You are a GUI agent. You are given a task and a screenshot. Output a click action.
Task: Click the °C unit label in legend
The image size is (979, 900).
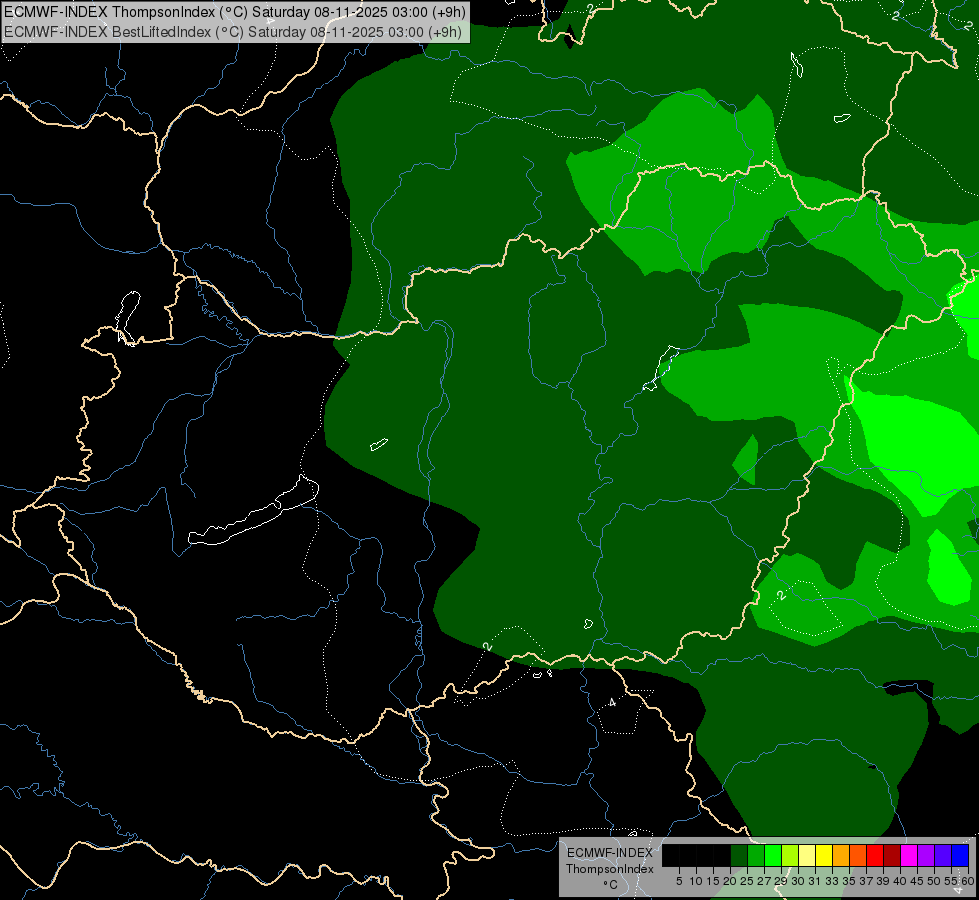coord(611,885)
